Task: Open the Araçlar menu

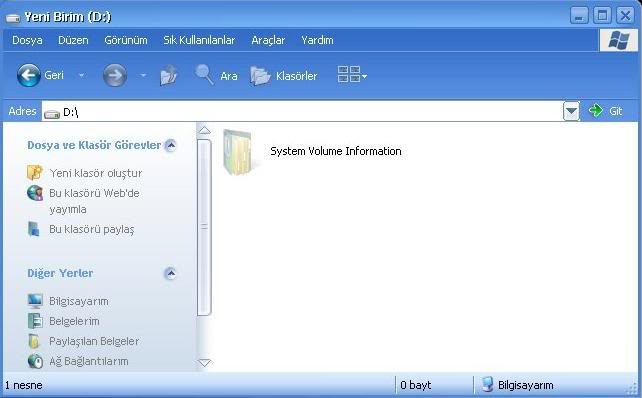Action: (x=268, y=40)
